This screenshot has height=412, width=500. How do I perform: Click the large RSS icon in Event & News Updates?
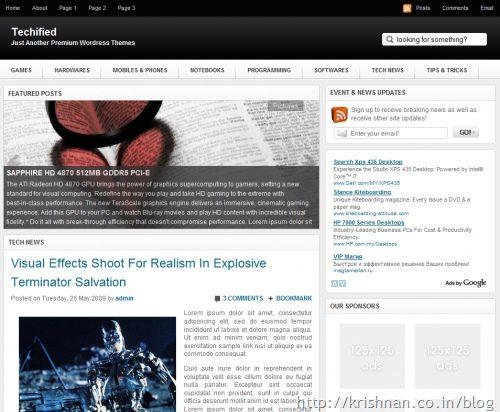[340, 115]
